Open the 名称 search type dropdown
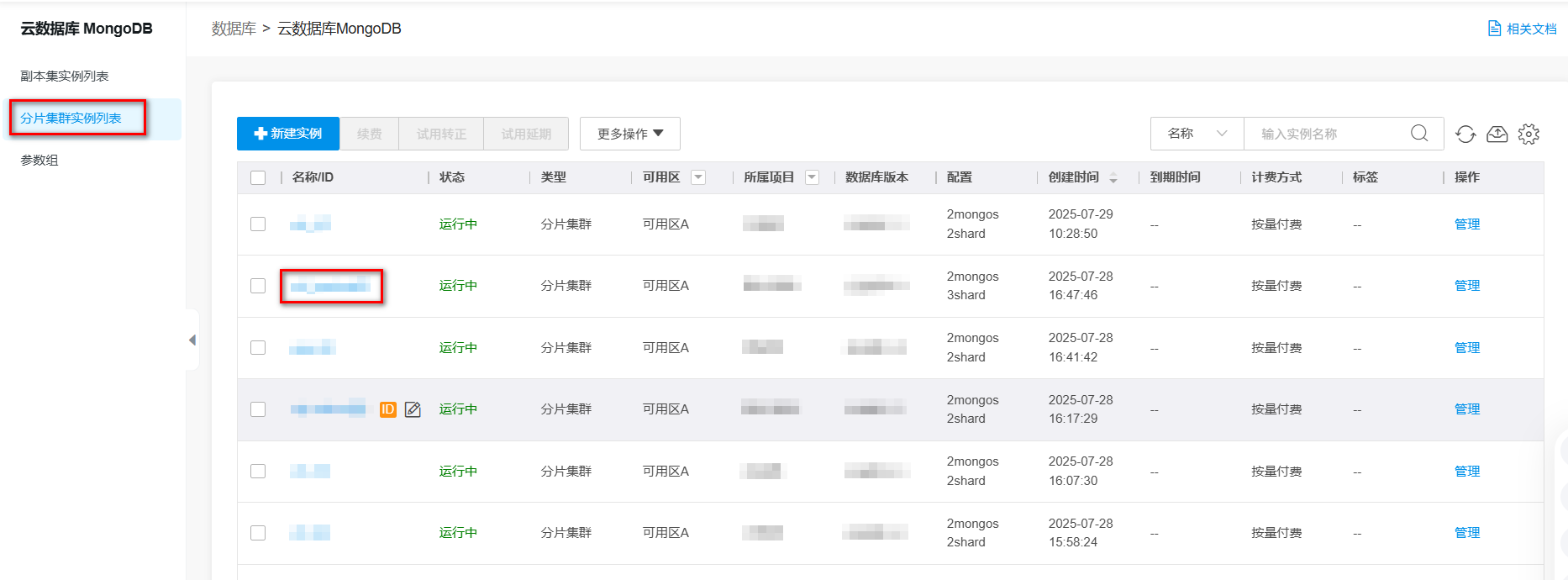This screenshot has width=1568, height=580. tap(1197, 134)
